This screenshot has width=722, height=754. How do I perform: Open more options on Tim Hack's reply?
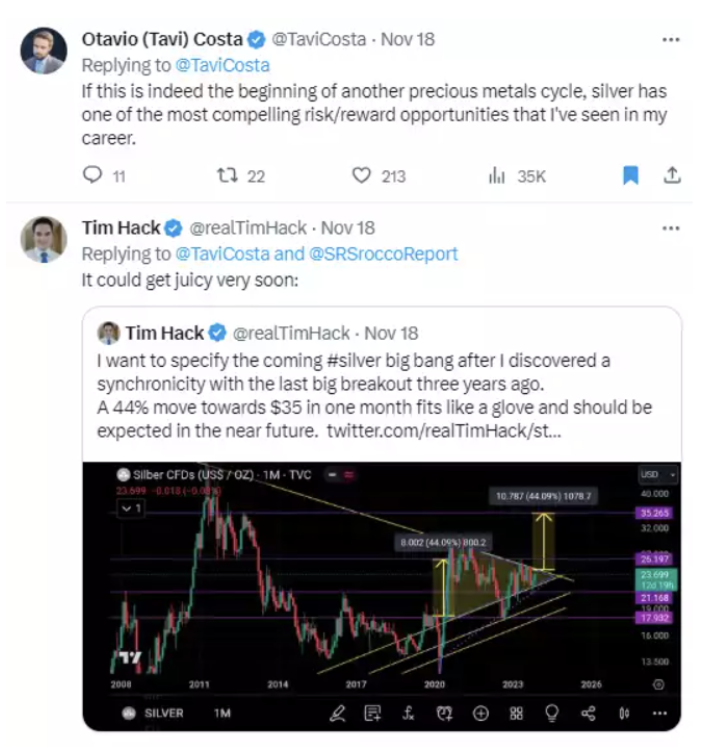point(672,227)
